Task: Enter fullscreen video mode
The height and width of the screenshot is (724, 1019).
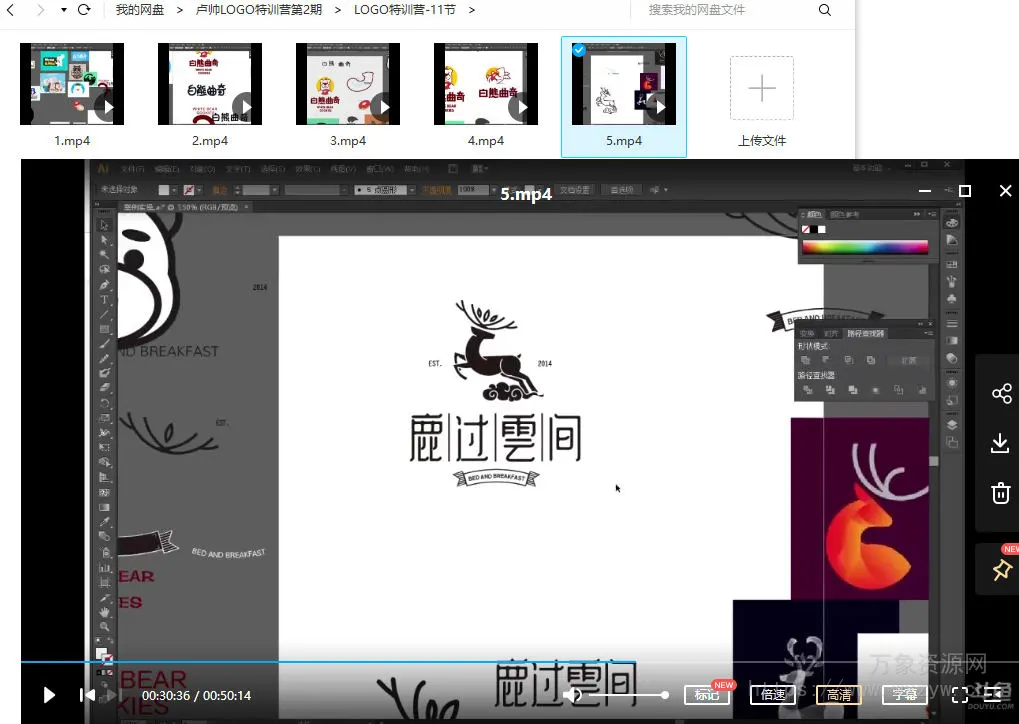Action: pos(959,694)
